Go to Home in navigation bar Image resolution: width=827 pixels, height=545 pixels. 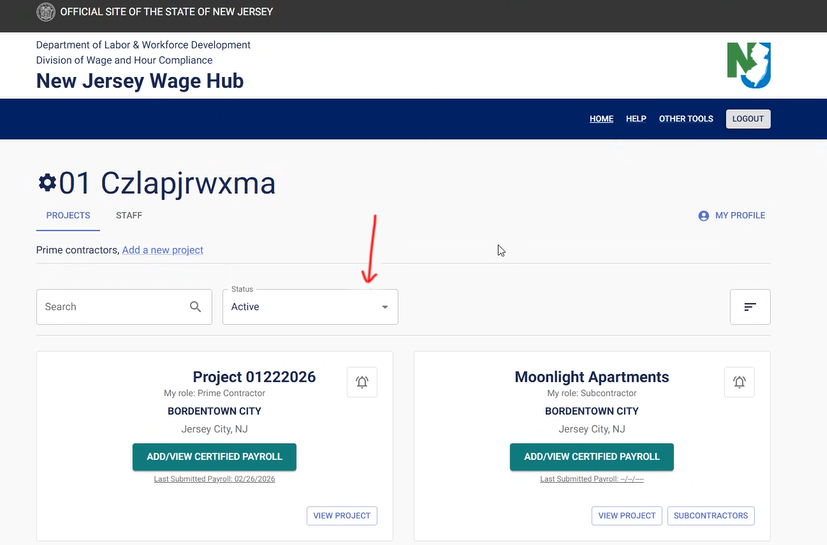601,119
